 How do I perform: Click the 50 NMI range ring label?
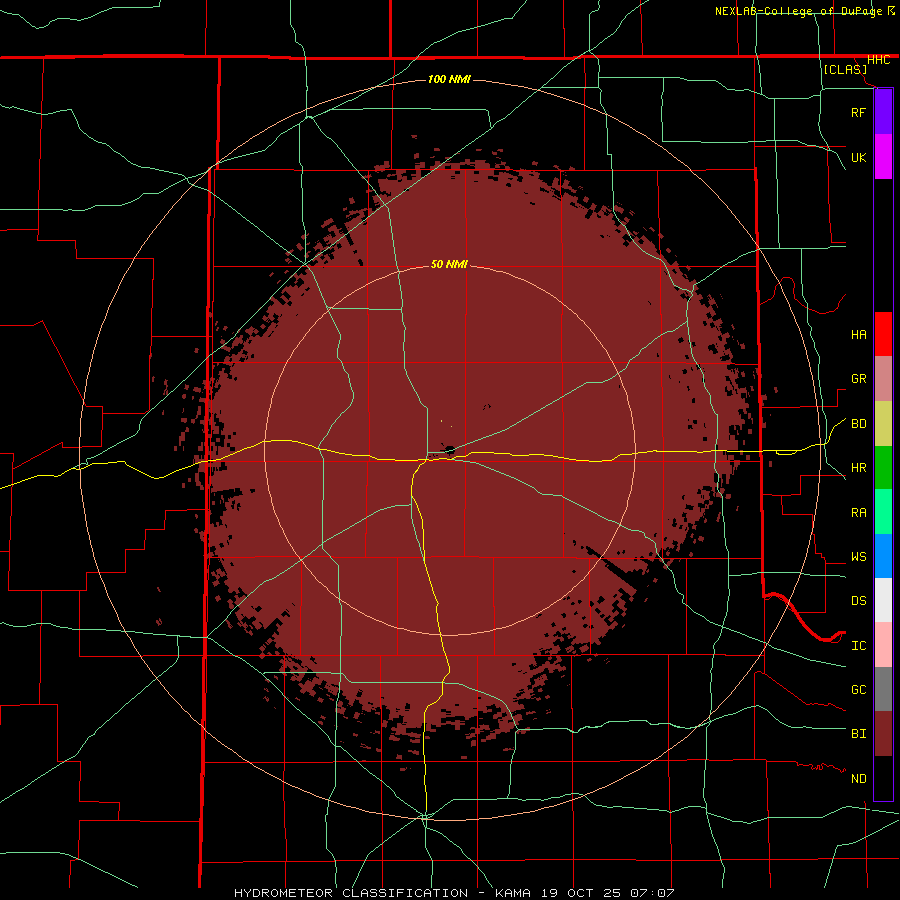tap(449, 264)
